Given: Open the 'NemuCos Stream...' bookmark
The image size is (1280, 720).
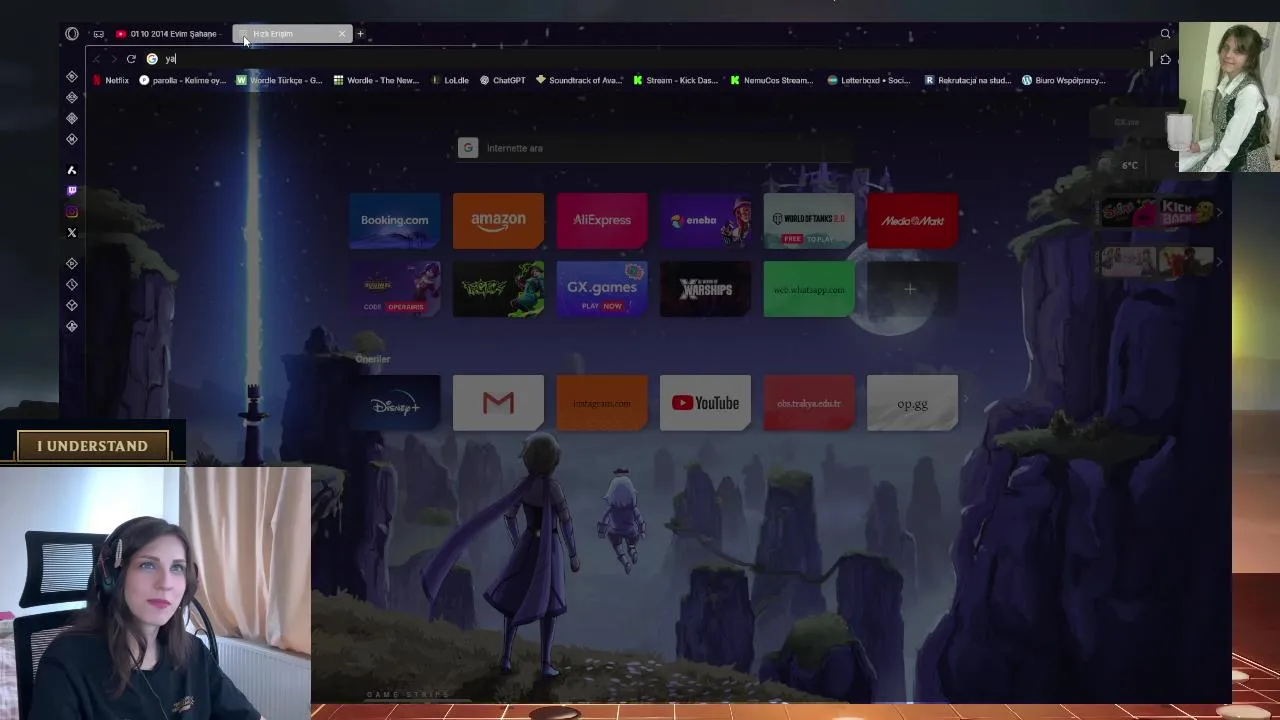Looking at the screenshot, I should click(x=772, y=80).
